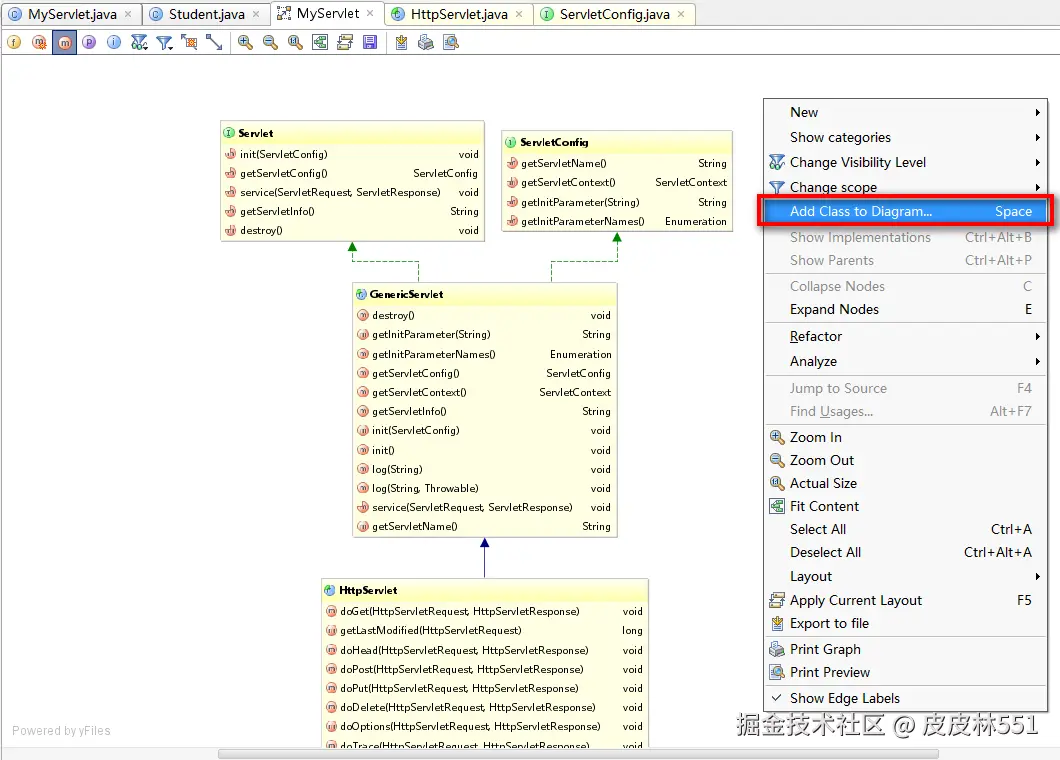Switch to the Student.java tab
Image resolution: width=1060 pixels, height=760 pixels.
pyautogui.click(x=206, y=14)
